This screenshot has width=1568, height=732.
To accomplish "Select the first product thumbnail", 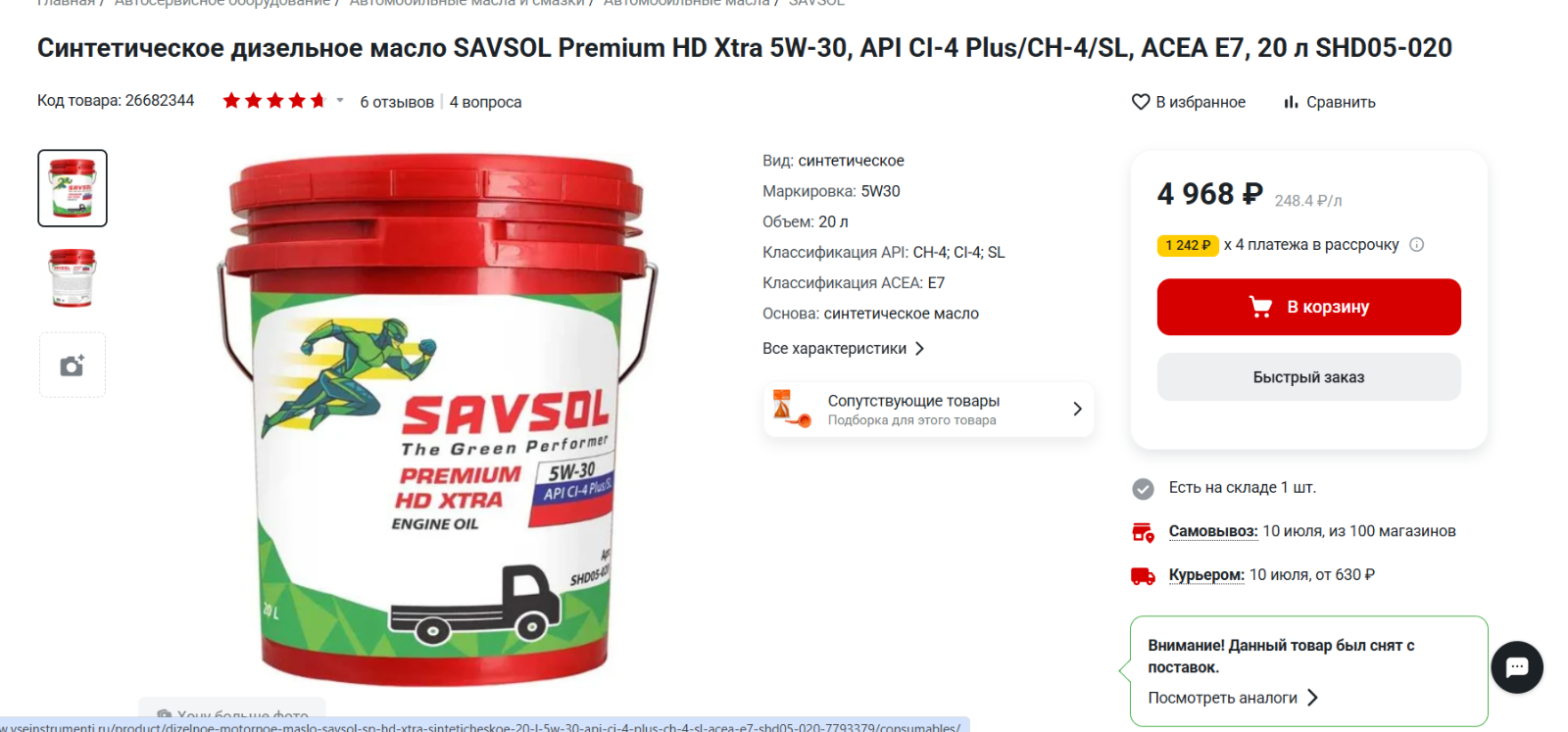I will click(x=73, y=188).
